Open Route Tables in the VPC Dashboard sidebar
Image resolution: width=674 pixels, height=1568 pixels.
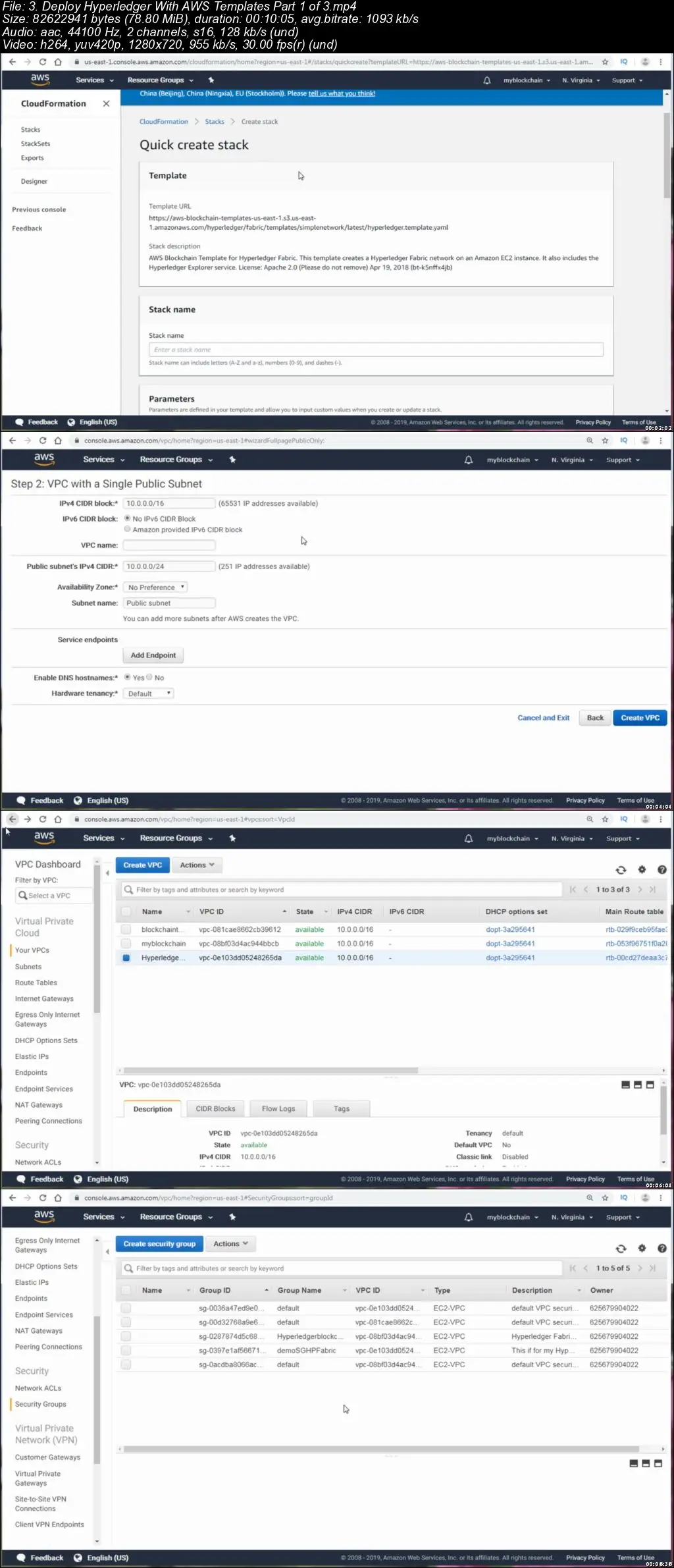click(36, 983)
